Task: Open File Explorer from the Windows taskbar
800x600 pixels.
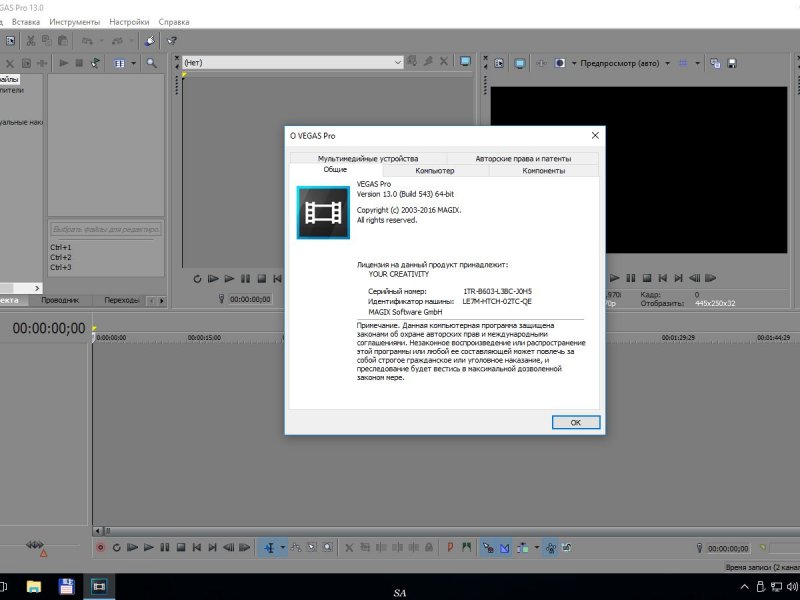Action: [34, 587]
